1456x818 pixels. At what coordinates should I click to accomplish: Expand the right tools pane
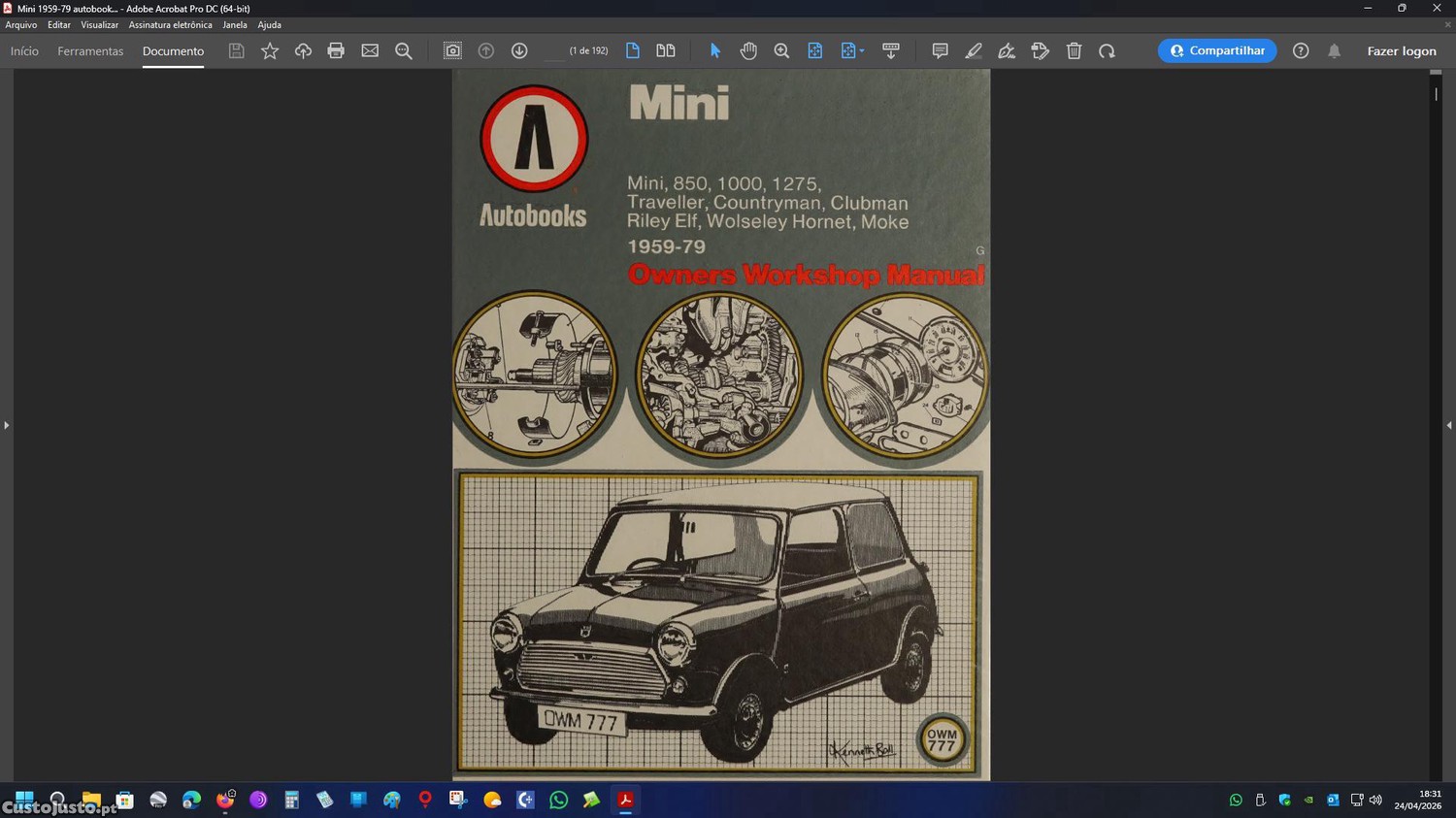(x=1449, y=425)
